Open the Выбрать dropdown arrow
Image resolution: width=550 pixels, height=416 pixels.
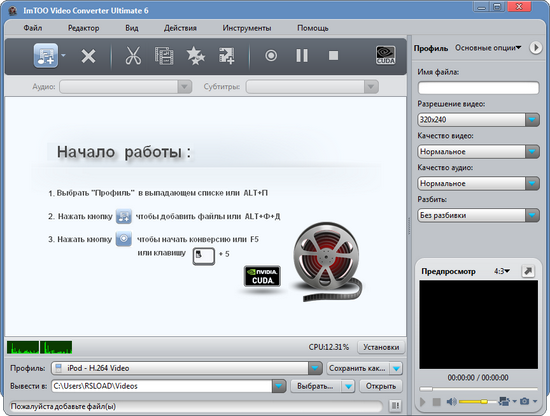tap(348, 386)
